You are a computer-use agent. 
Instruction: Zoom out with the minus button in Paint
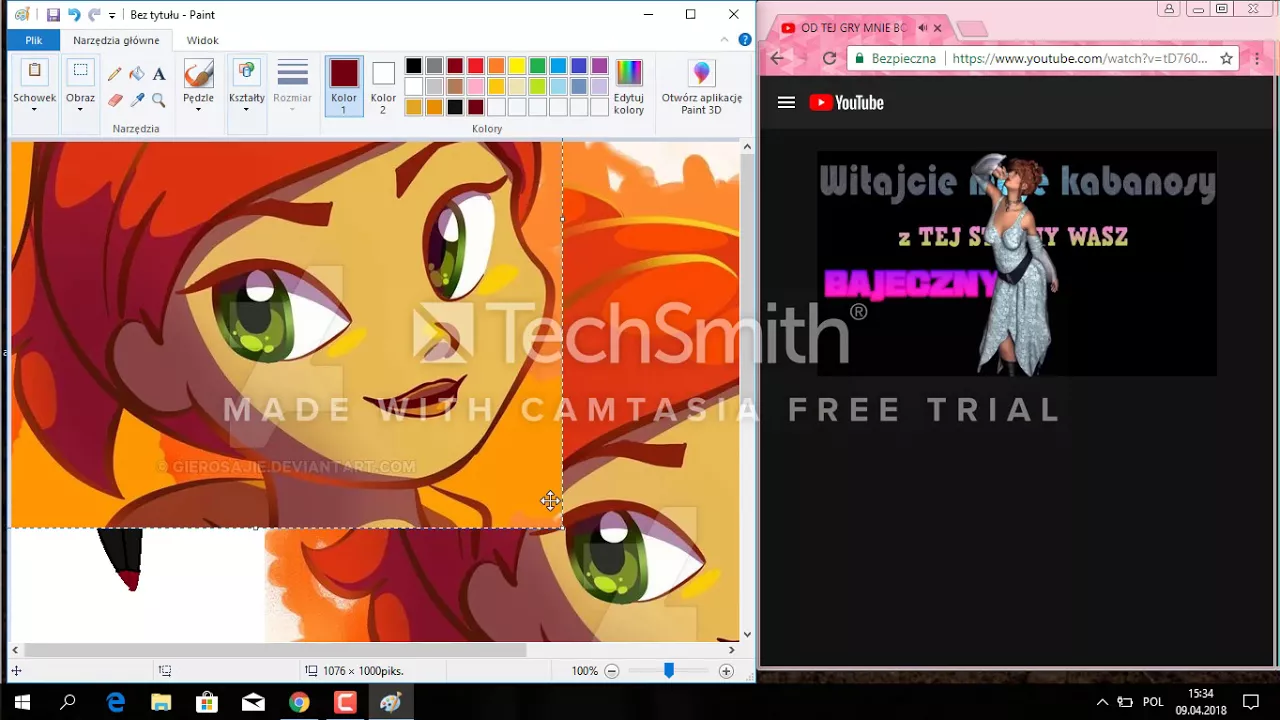[x=612, y=671]
